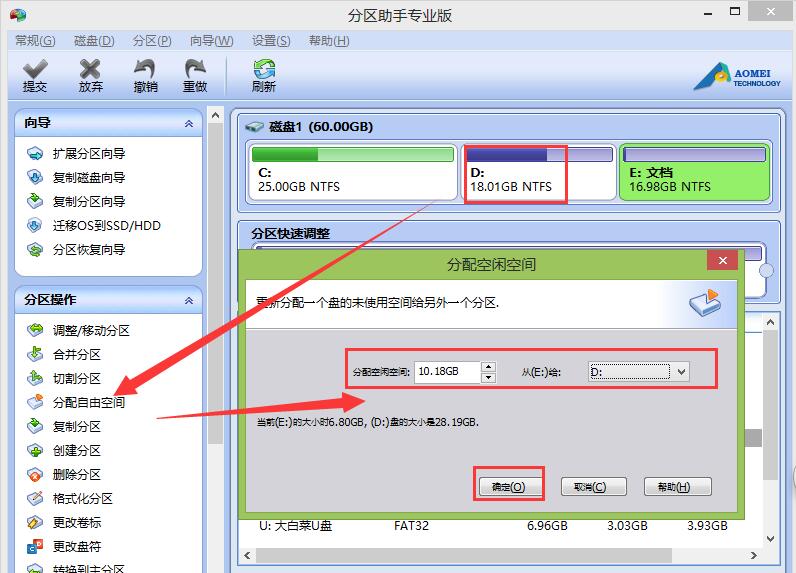The height and width of the screenshot is (573, 796).
Task: Click the 3.03GB used space cell
Action: 627,526
